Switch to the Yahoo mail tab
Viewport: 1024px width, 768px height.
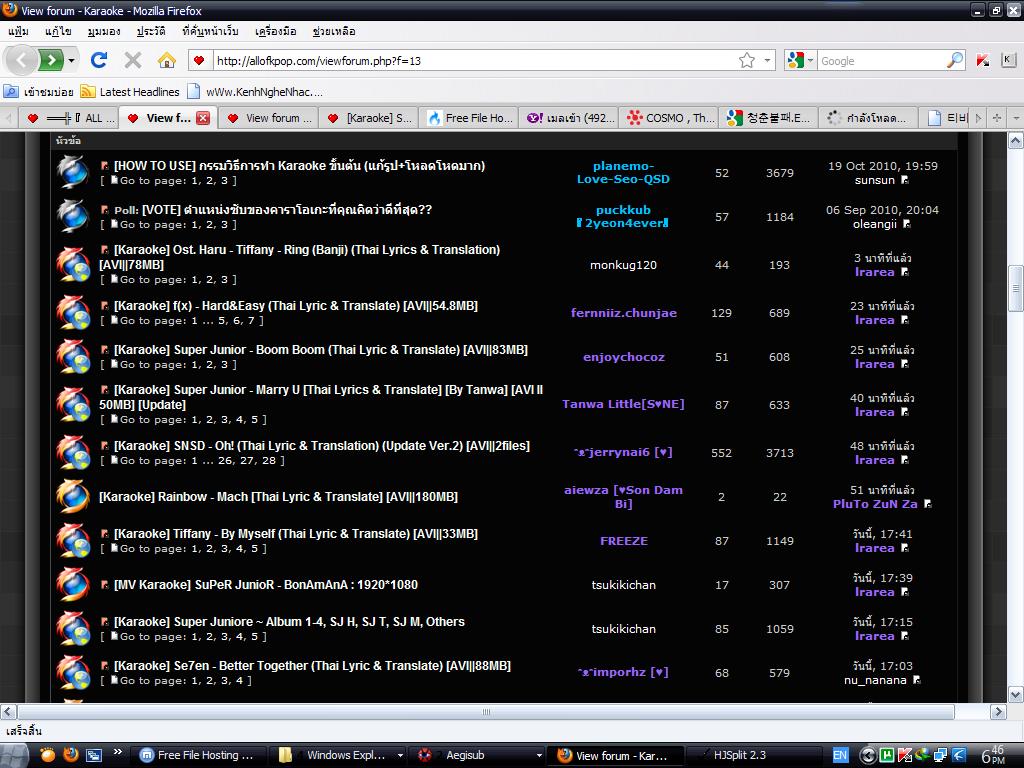(x=569, y=118)
